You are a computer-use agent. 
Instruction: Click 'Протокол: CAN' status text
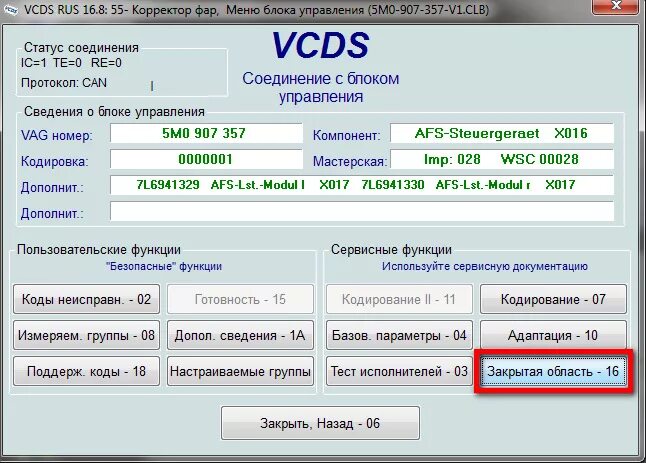[64, 83]
